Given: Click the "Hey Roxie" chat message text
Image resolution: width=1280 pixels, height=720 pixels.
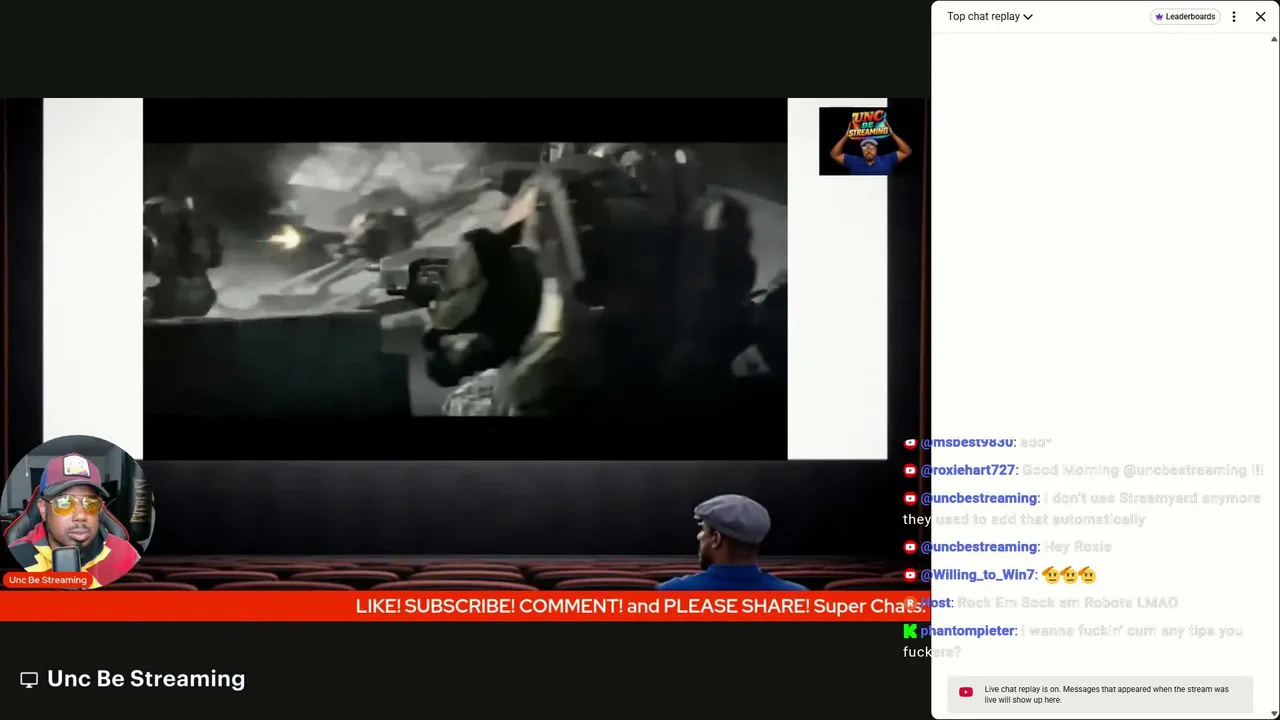Looking at the screenshot, I should (1077, 547).
